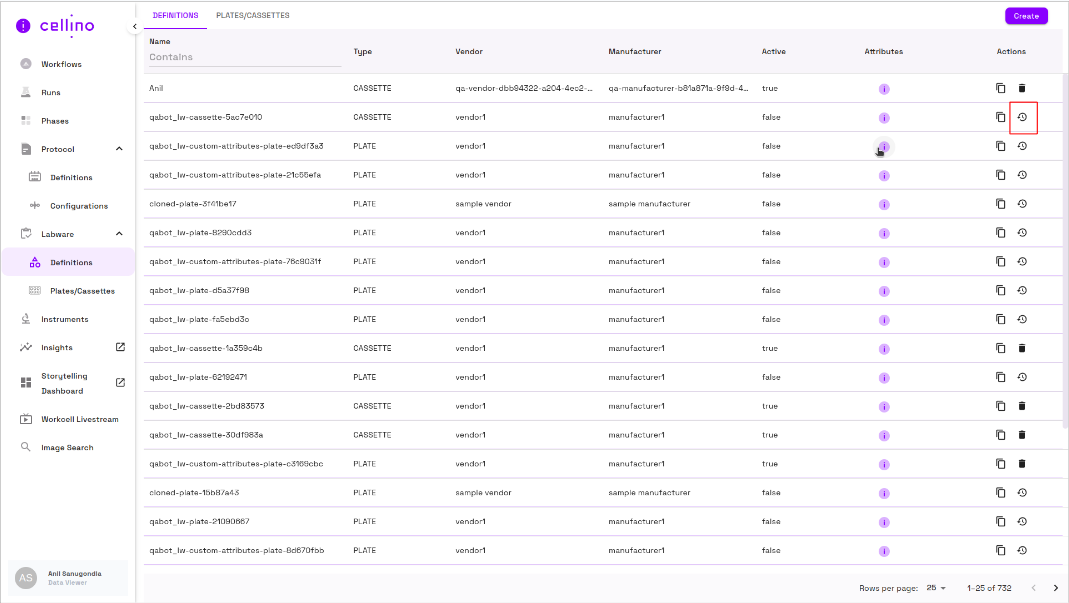The height and width of the screenshot is (603, 1069).
Task: Select the Definitions tab
Action: point(175,16)
